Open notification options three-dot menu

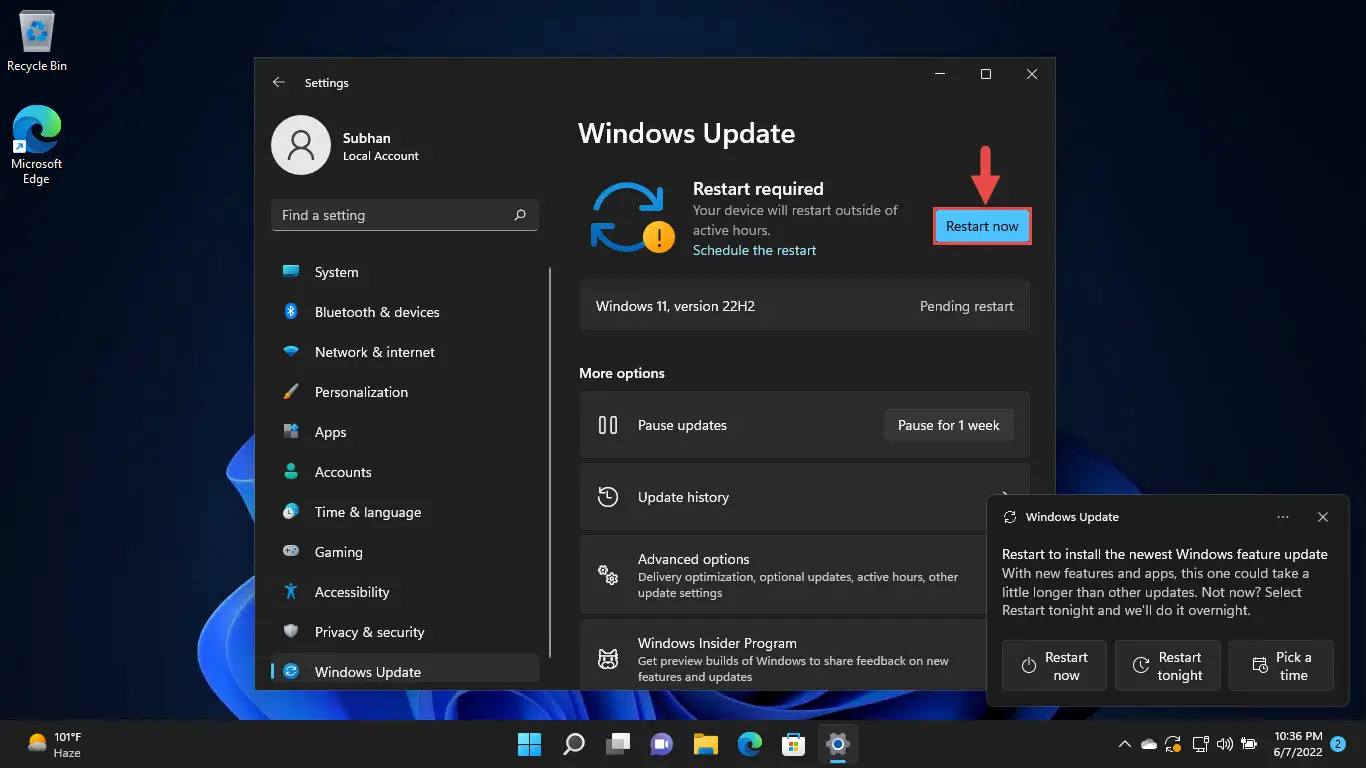tap(1283, 517)
